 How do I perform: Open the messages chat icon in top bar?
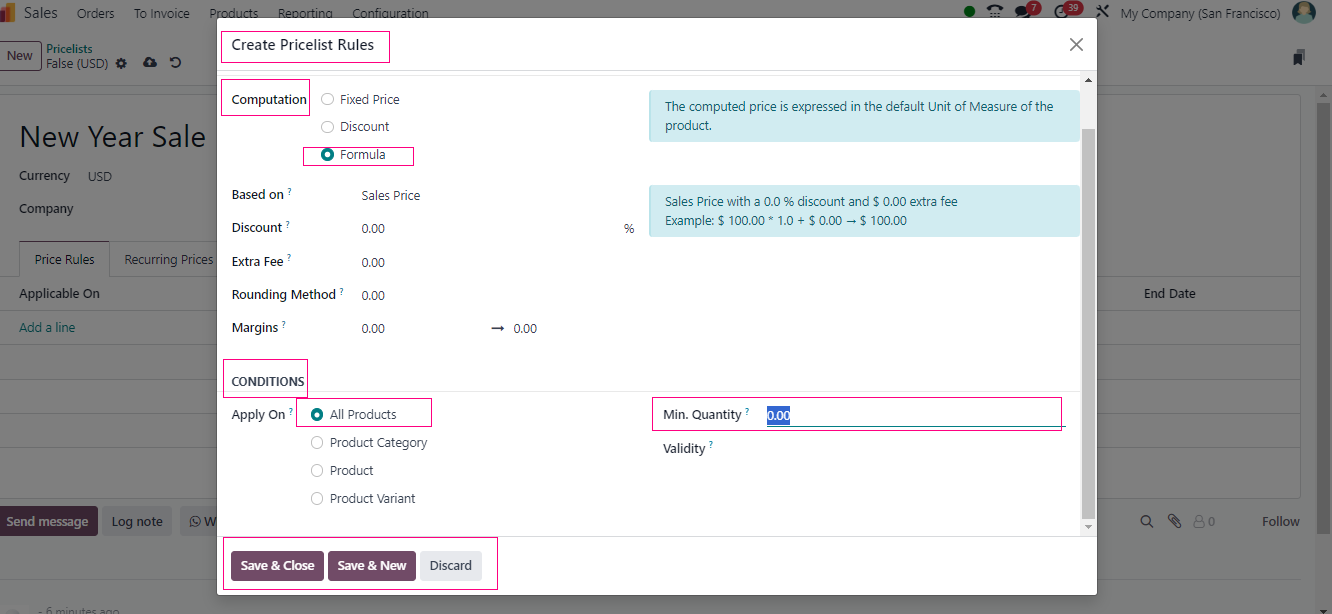[1022, 13]
